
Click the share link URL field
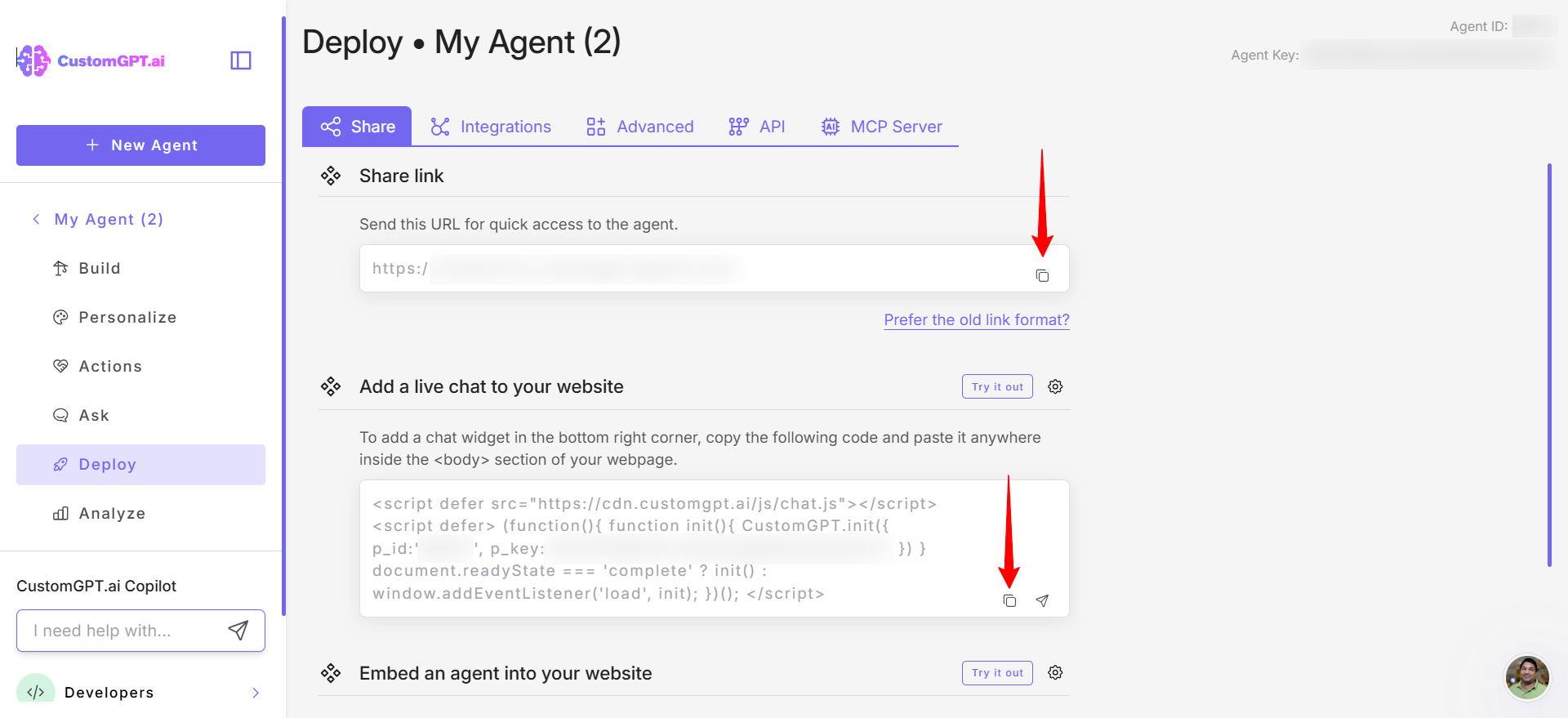coord(715,269)
